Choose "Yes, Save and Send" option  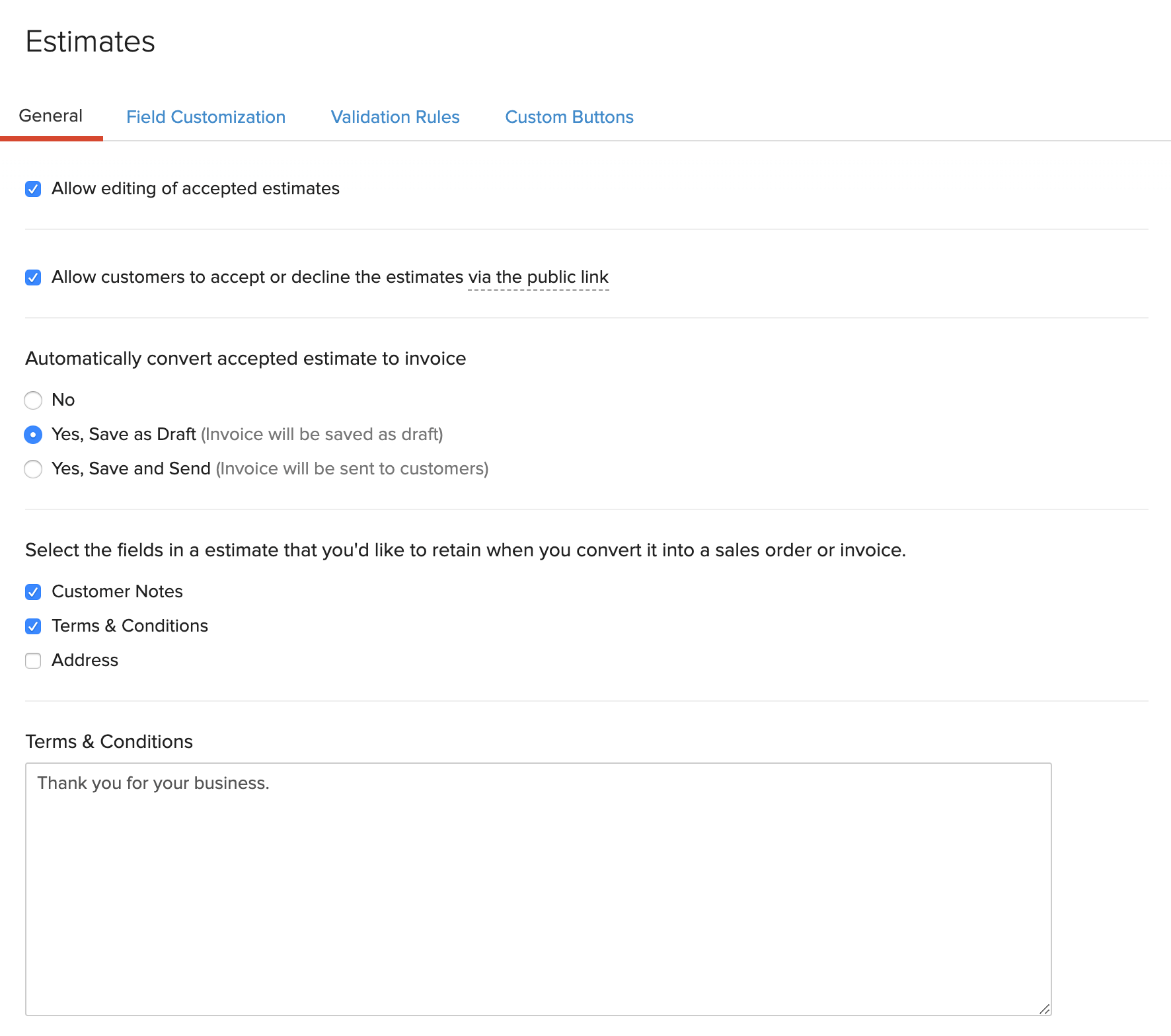(x=33, y=468)
